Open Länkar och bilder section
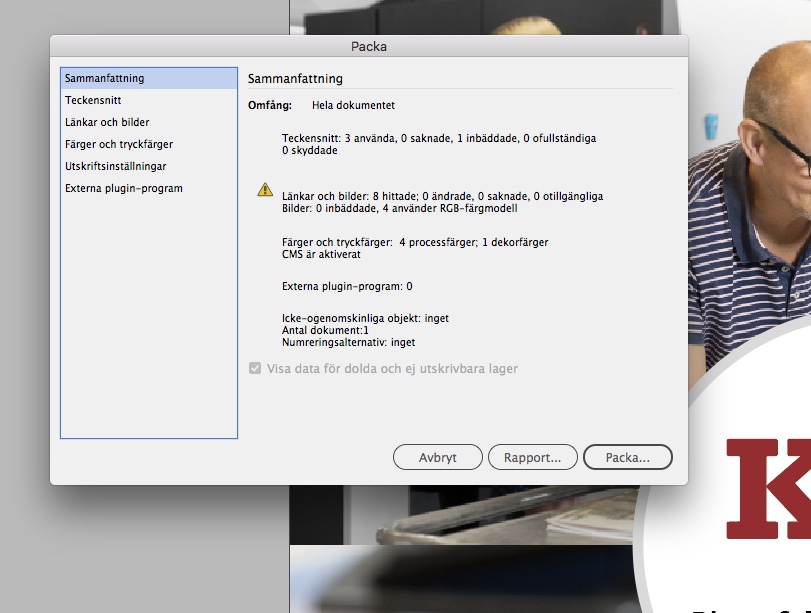811x613 pixels. (x=149, y=122)
